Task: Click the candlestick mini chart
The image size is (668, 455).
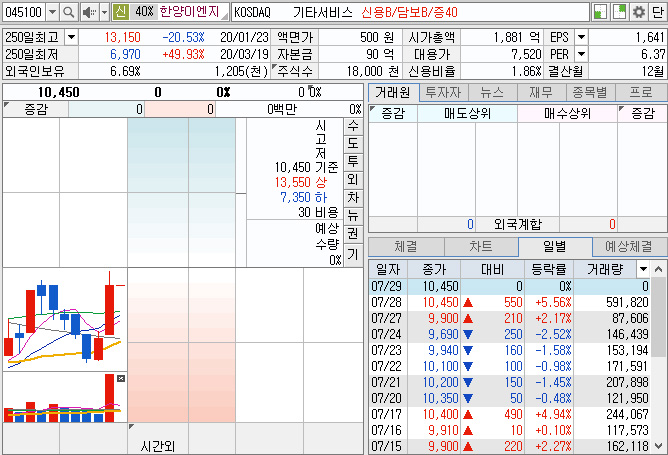Action: 65,320
